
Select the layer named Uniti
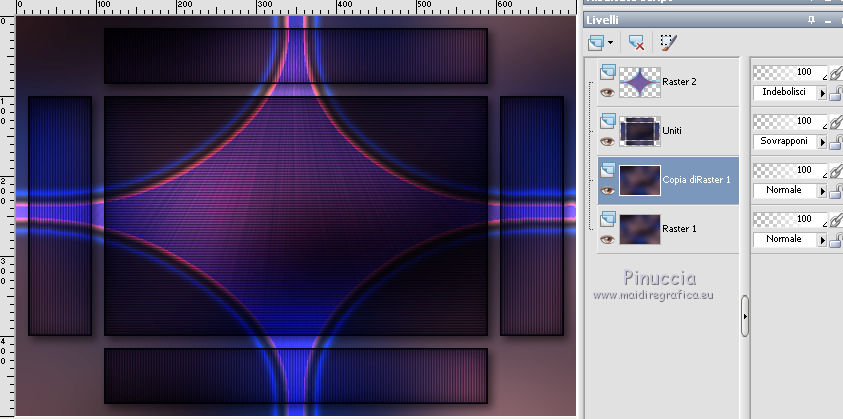pos(673,131)
